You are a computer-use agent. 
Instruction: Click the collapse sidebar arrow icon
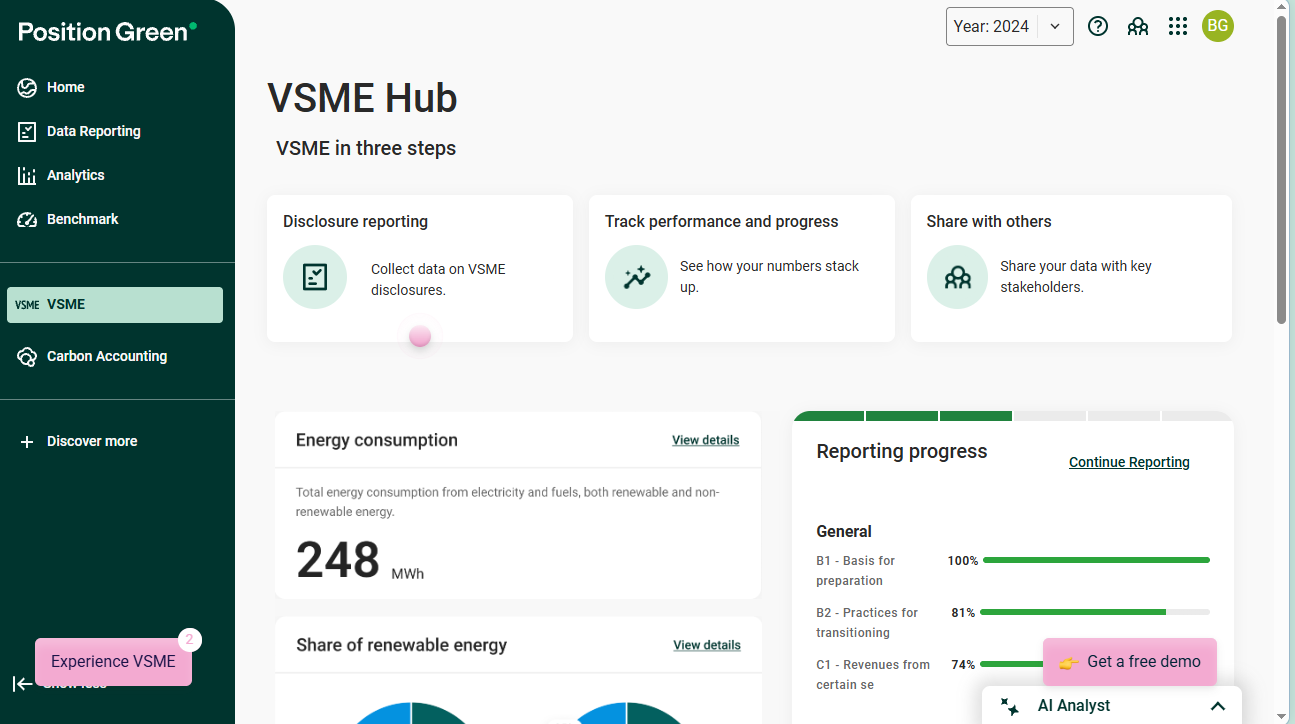(x=22, y=684)
